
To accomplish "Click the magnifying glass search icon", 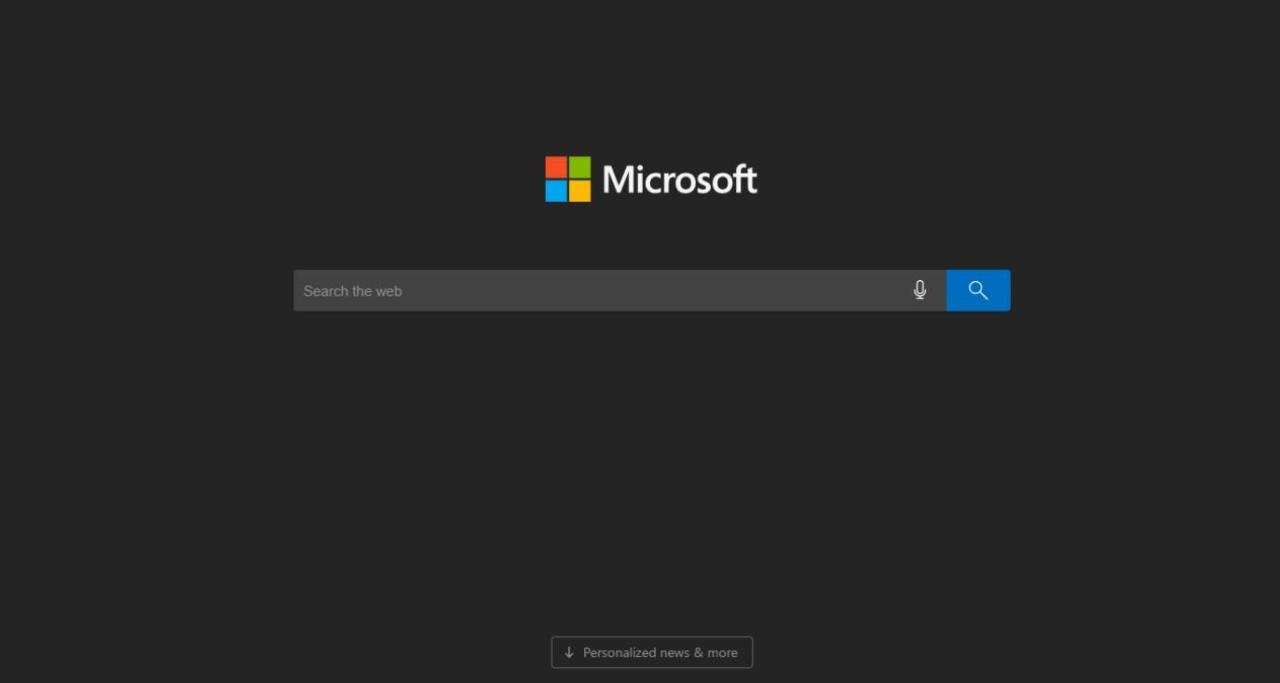I will point(978,290).
